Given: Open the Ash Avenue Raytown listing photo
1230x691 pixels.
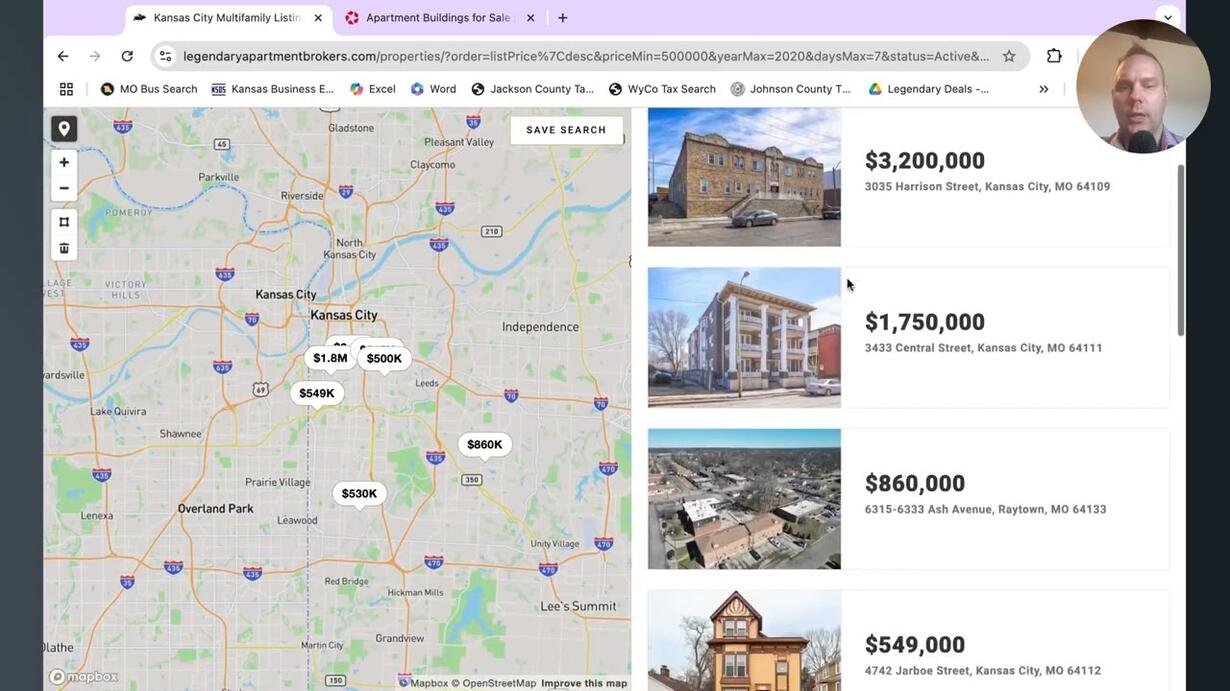Looking at the screenshot, I should (744, 499).
